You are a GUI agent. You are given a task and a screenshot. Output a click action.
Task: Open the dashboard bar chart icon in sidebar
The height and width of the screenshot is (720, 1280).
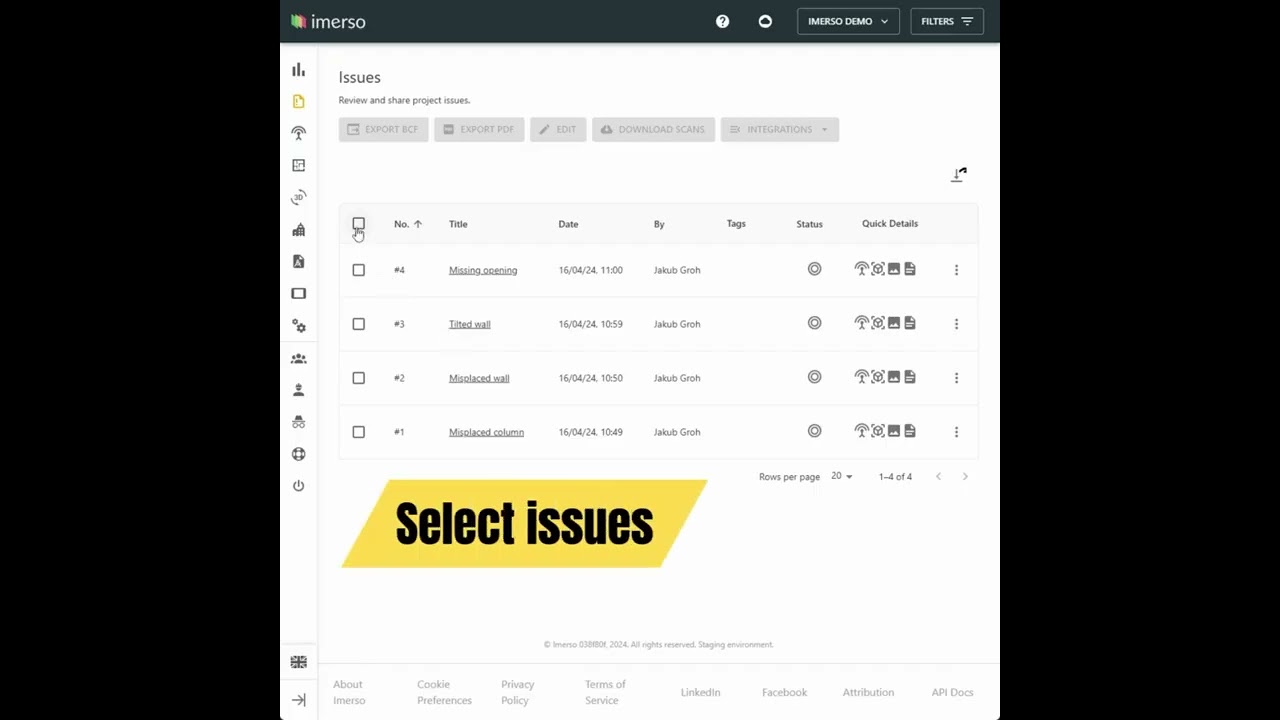click(298, 70)
